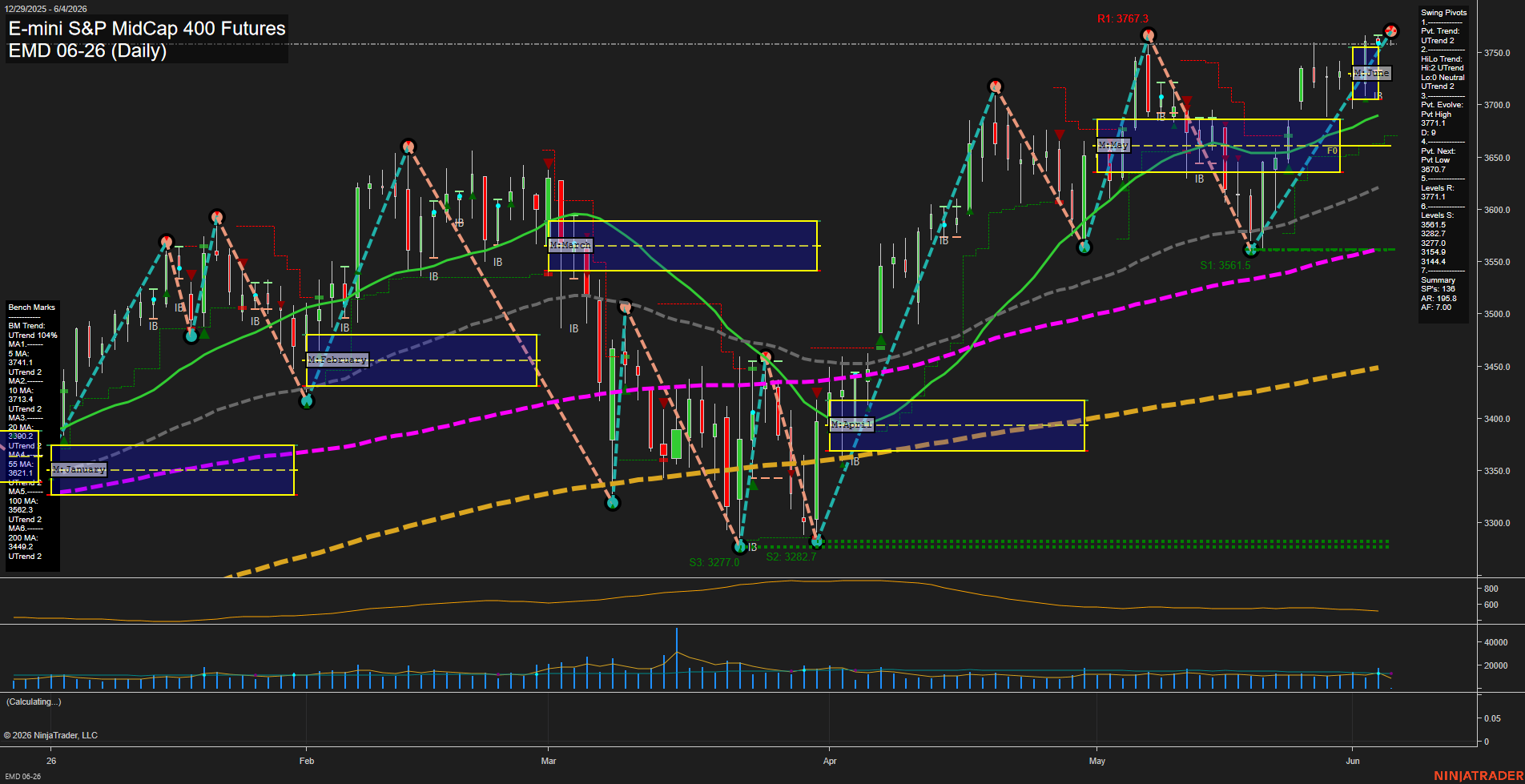Image resolution: width=1525 pixels, height=784 pixels.
Task: Click the AF: 7.00 summary value
Action: coord(1436,308)
